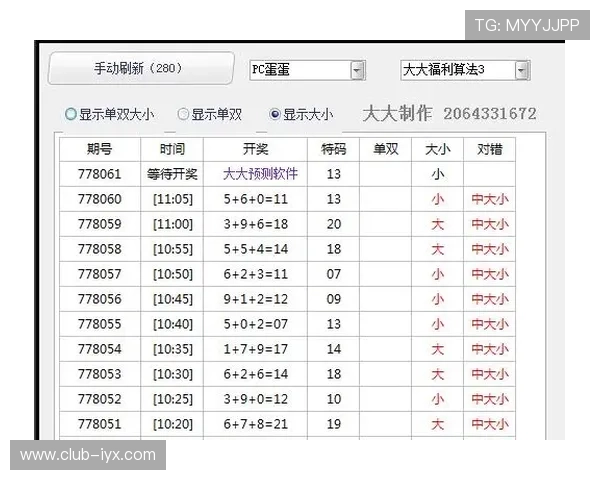The width and height of the screenshot is (600, 480).
Task: Click the 大大制作 2064331672 label
Action: (449, 114)
